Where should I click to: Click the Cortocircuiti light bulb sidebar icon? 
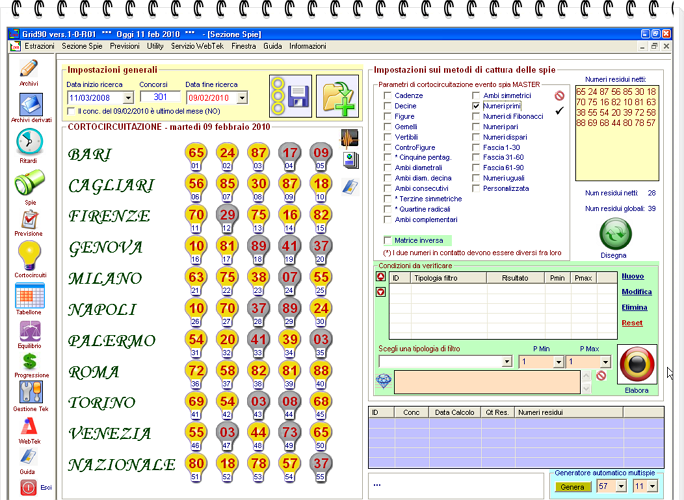(29, 254)
